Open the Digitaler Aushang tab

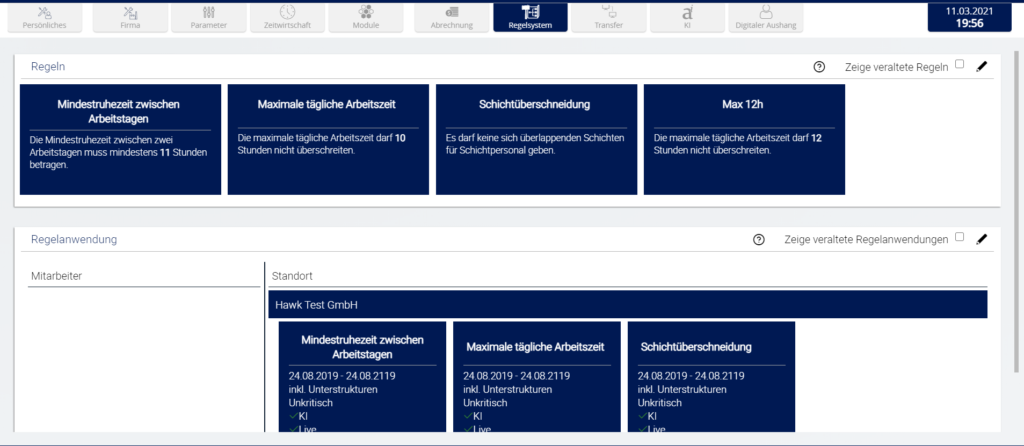pos(766,16)
